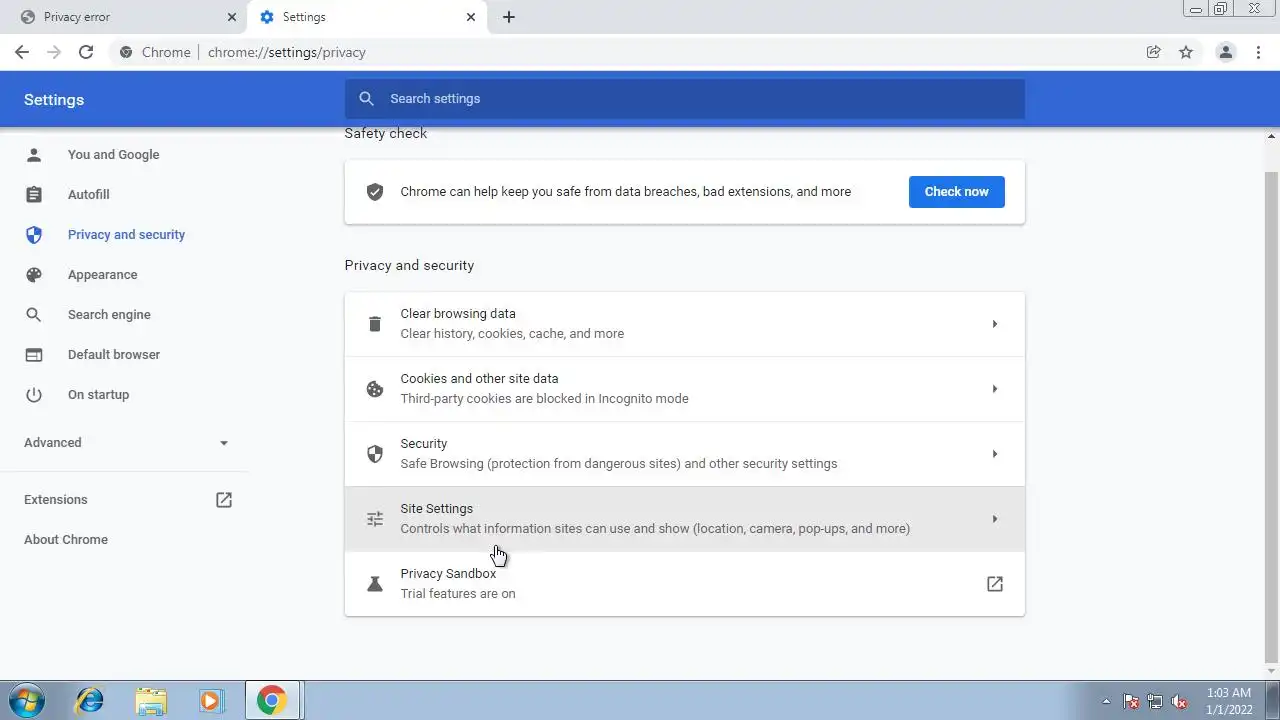Open Clear browsing data
Screen dimensions: 1280x720
[x=684, y=324]
